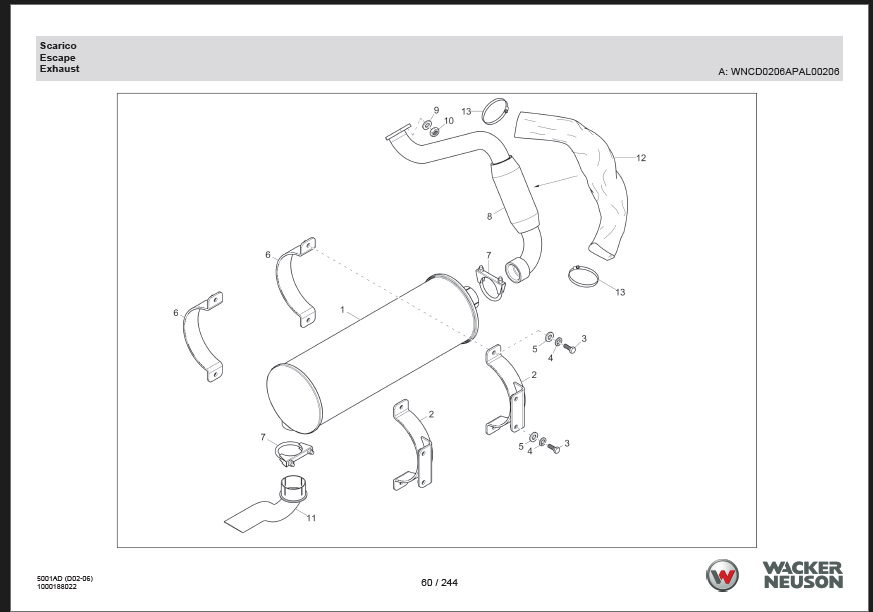This screenshot has height=612, width=873.
Task: Click the part number label 10
Action: point(448,120)
